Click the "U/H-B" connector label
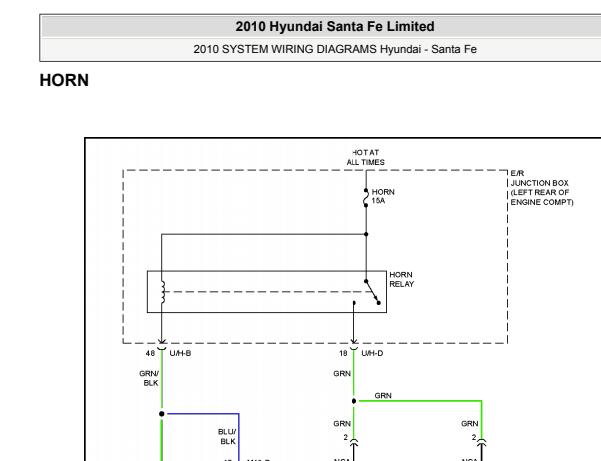Image resolution: width=601 pixels, height=461 pixels. click(x=180, y=353)
